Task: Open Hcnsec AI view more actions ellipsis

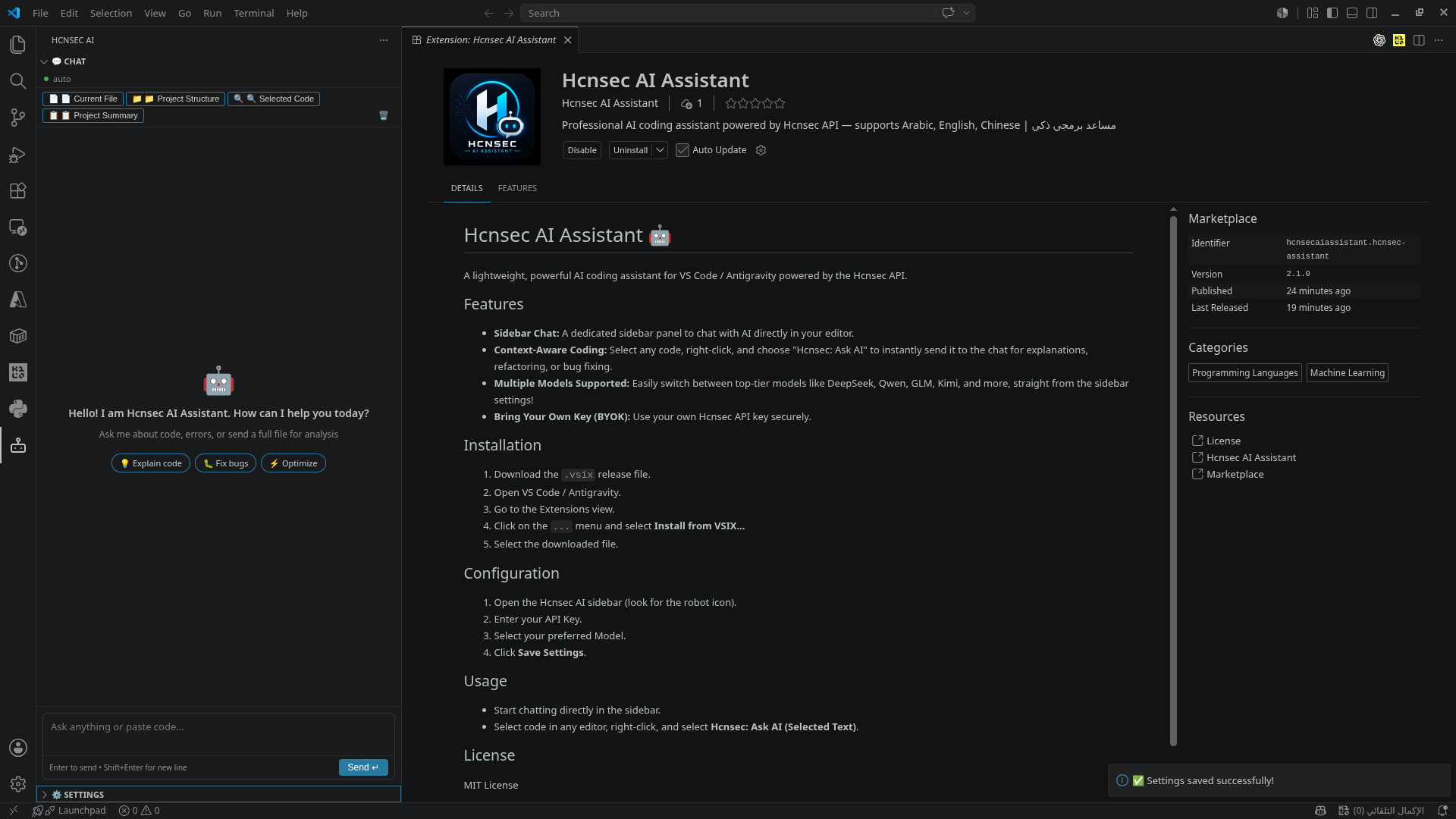Action: 384,40
